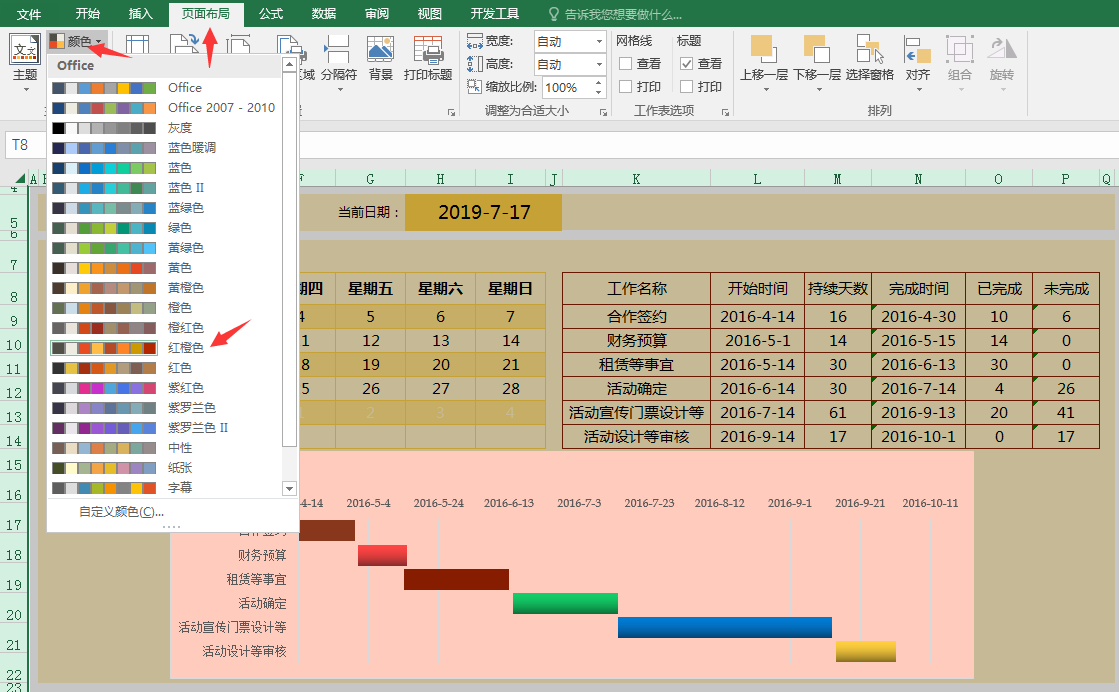The height and width of the screenshot is (692, 1119).
Task: Open 工作表选项 dialog launcher
Action: tap(725, 112)
